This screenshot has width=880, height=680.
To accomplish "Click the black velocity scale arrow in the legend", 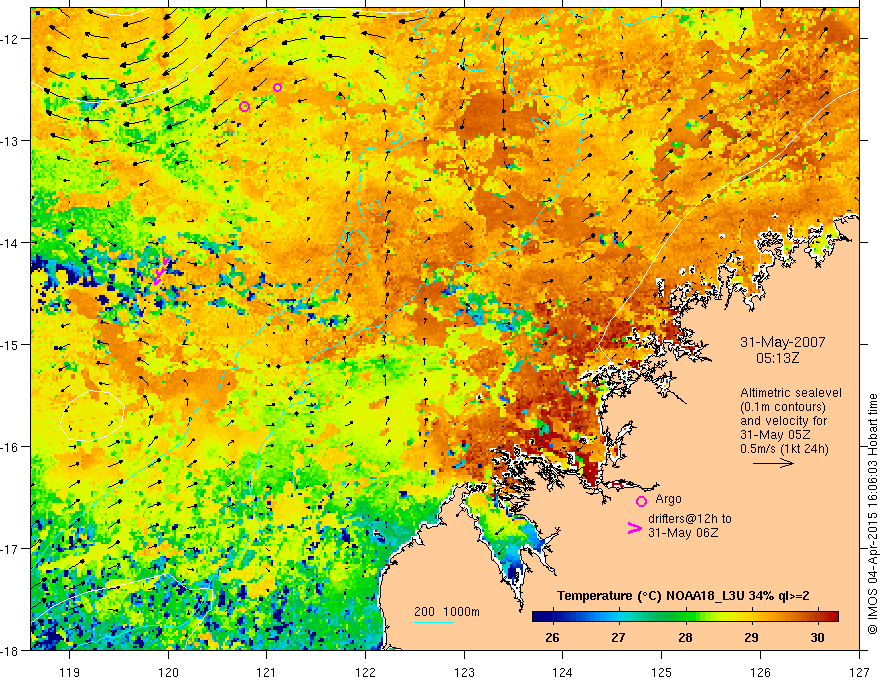I will pyautogui.click(x=773, y=463).
